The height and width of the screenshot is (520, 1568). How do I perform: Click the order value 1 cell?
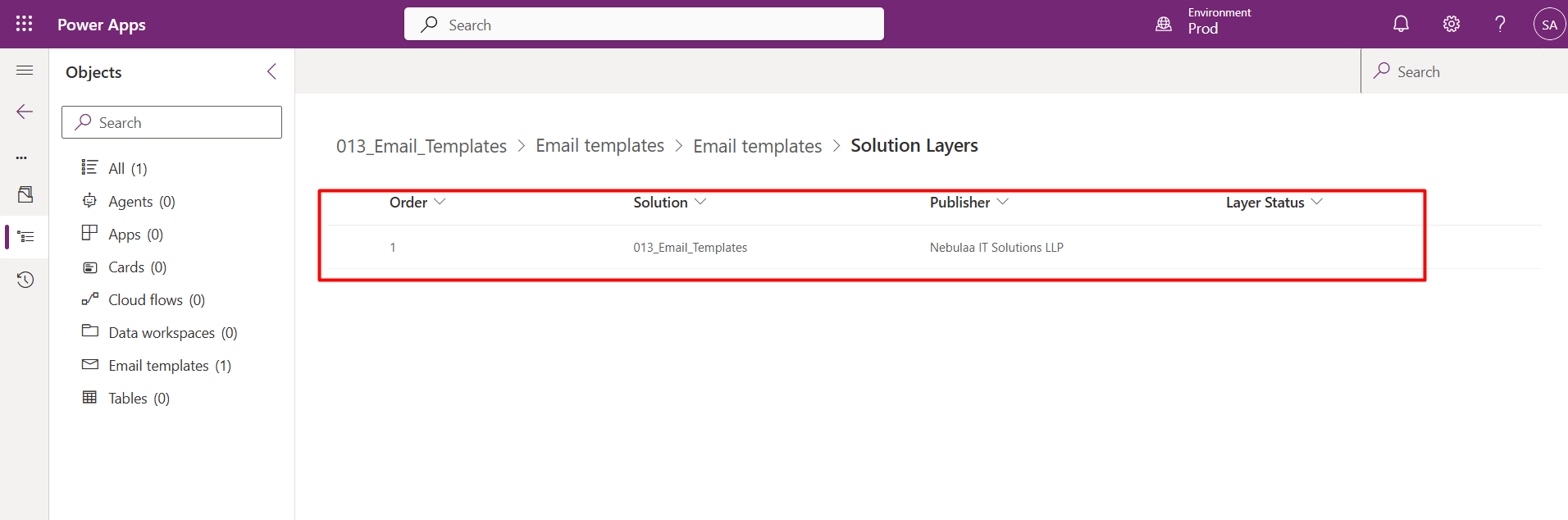pos(393,247)
